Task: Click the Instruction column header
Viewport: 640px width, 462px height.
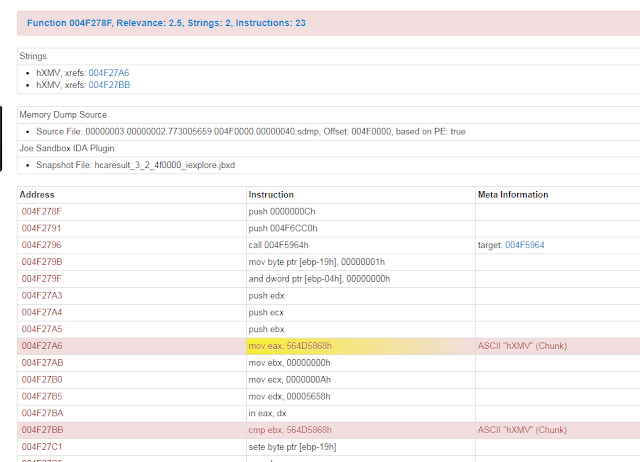Action: coord(271,195)
